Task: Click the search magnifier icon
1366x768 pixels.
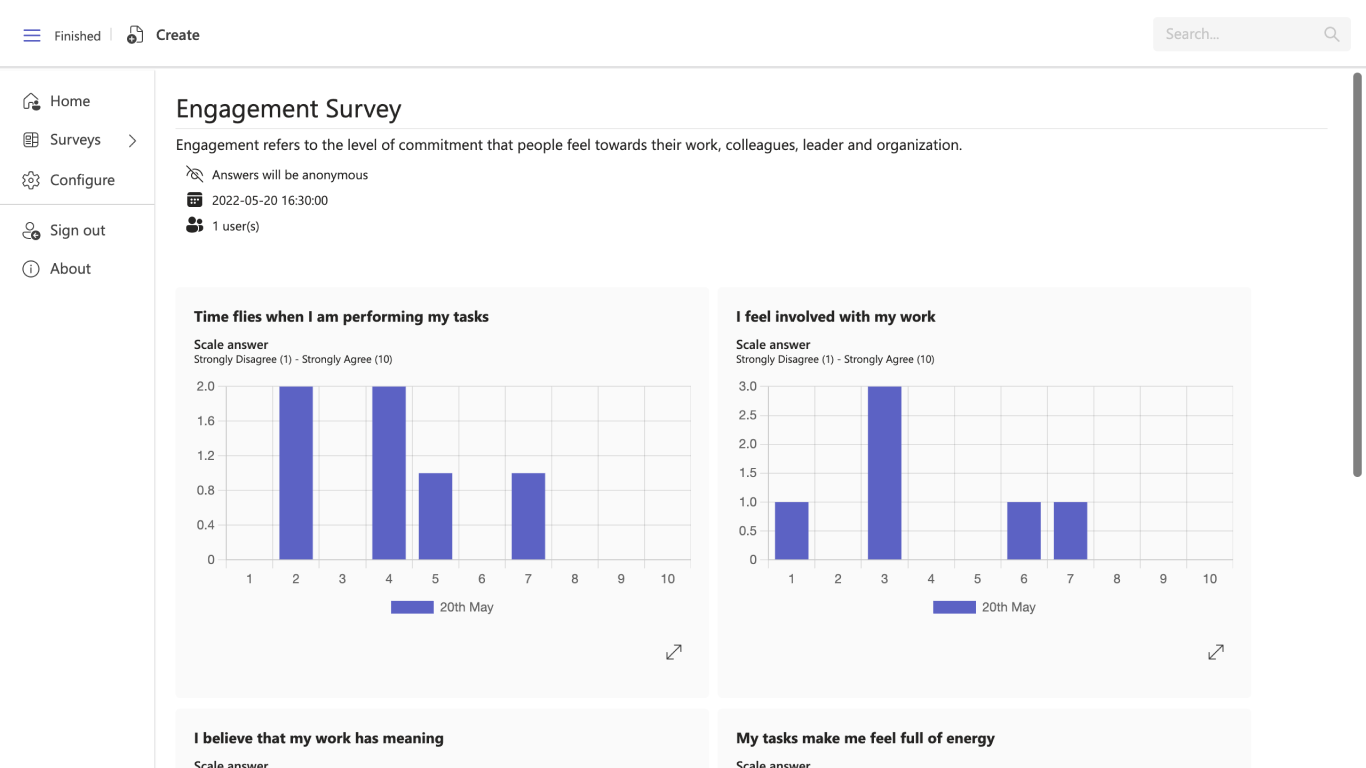Action: tap(1331, 34)
